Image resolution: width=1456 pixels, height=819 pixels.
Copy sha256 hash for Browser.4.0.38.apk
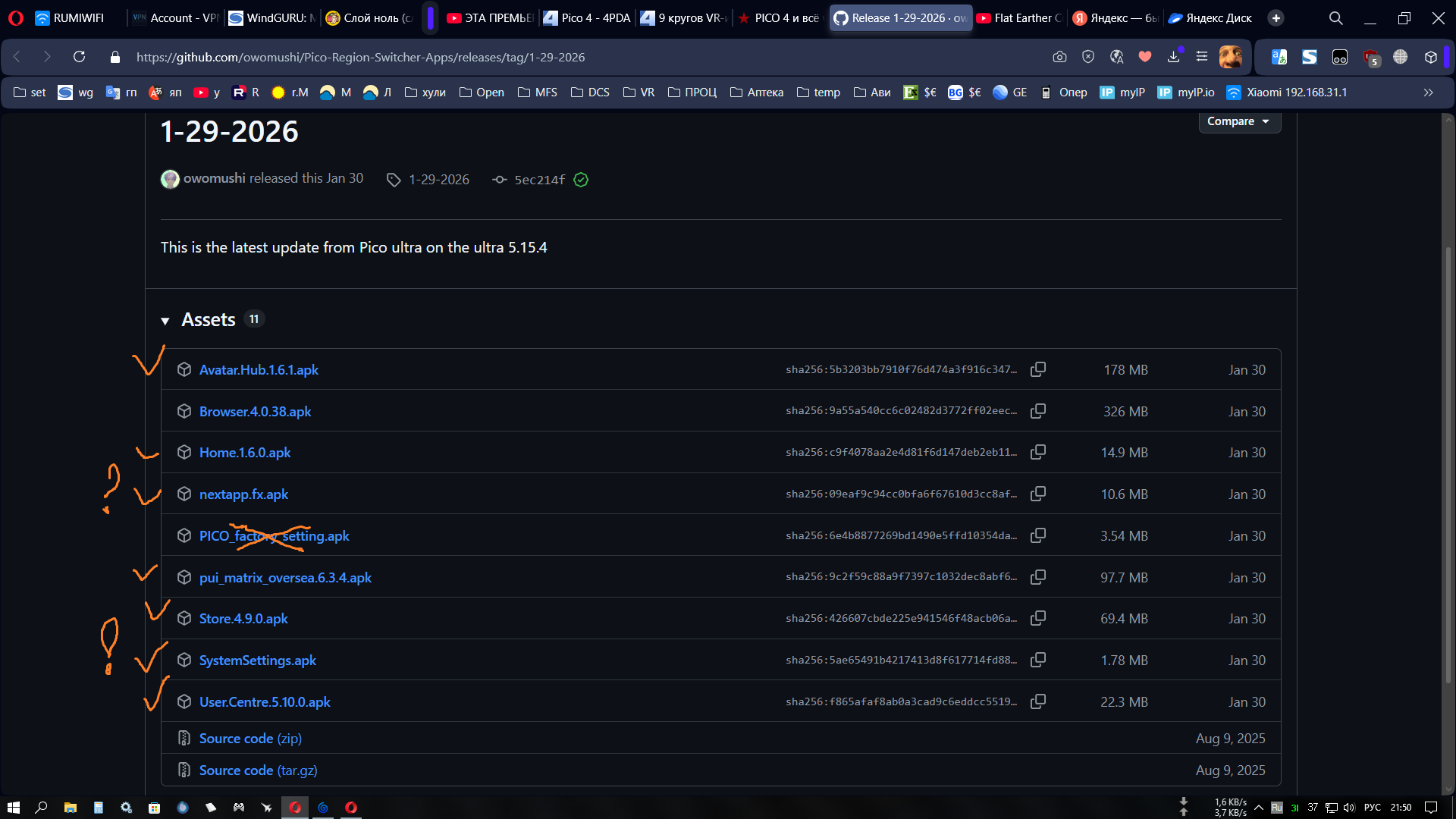tap(1038, 411)
